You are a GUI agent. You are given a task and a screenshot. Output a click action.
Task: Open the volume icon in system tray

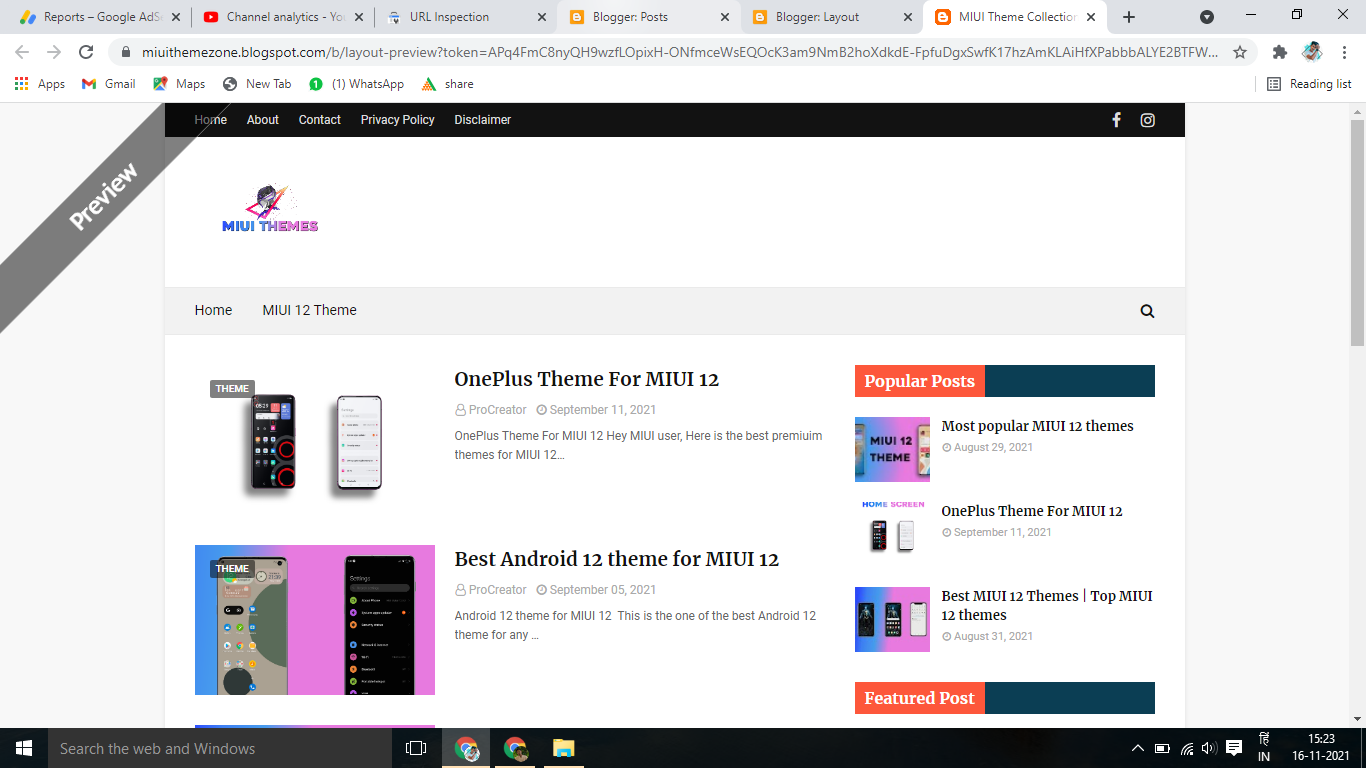coord(1209,748)
